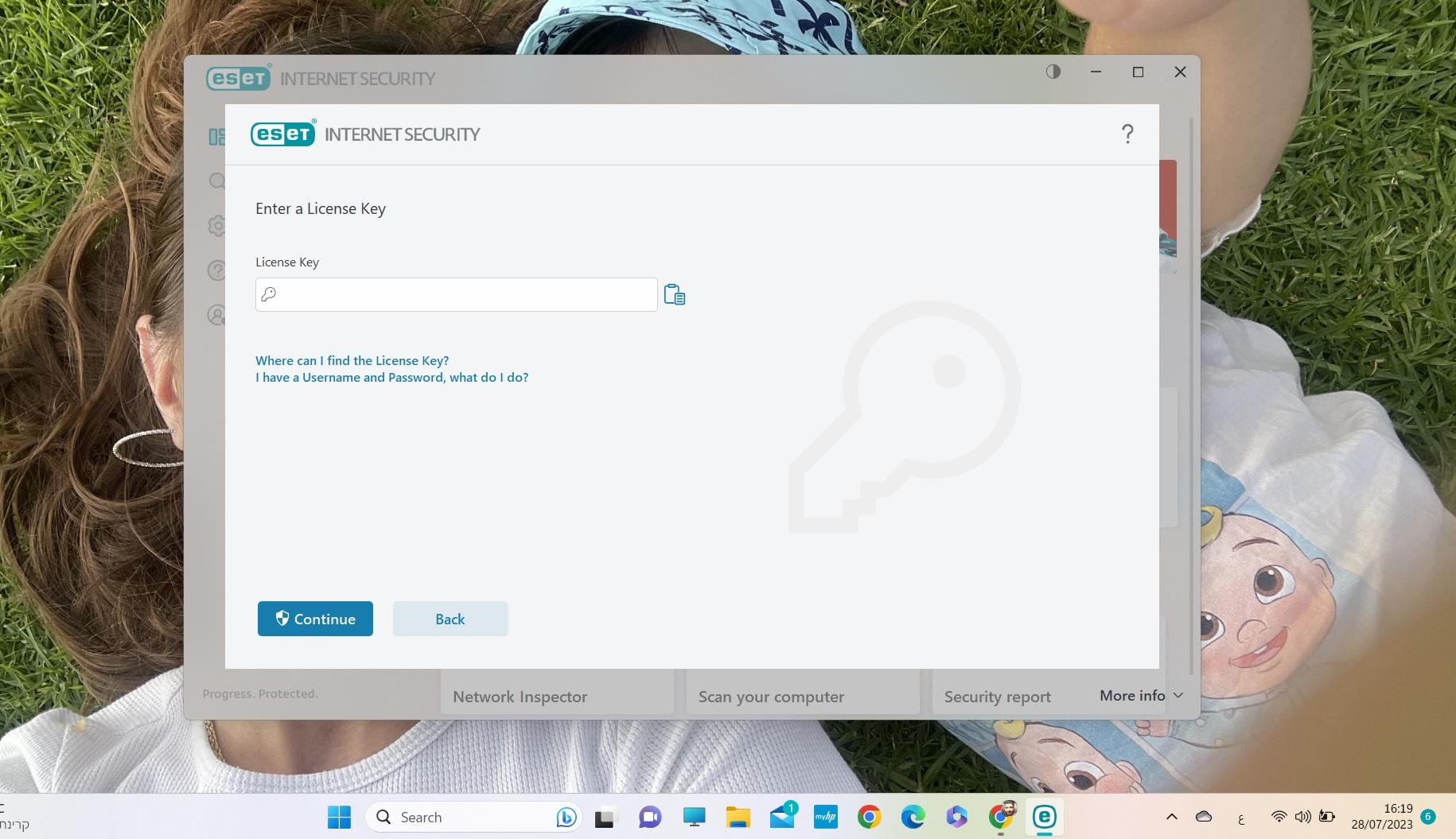Open clock showing 16:19 28/07/2023
Screen dimensions: 1456x839
pyautogui.click(x=1382, y=817)
